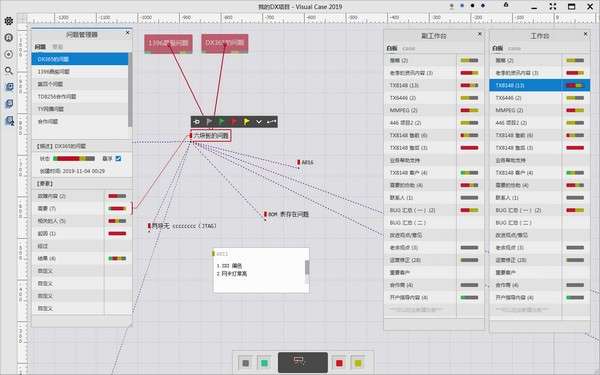Click the checkmark icon in node toolbar
The width and height of the screenshot is (600, 375).
[259, 122]
